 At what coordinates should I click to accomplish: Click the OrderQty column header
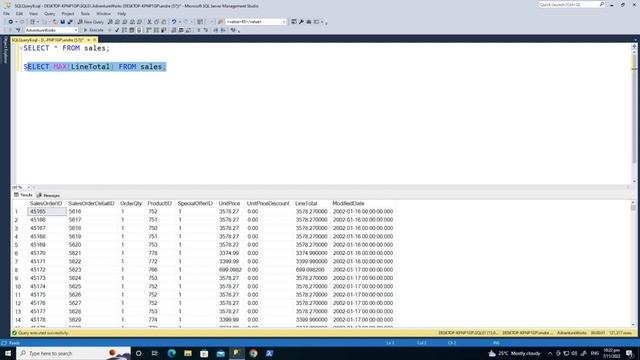tap(131, 203)
